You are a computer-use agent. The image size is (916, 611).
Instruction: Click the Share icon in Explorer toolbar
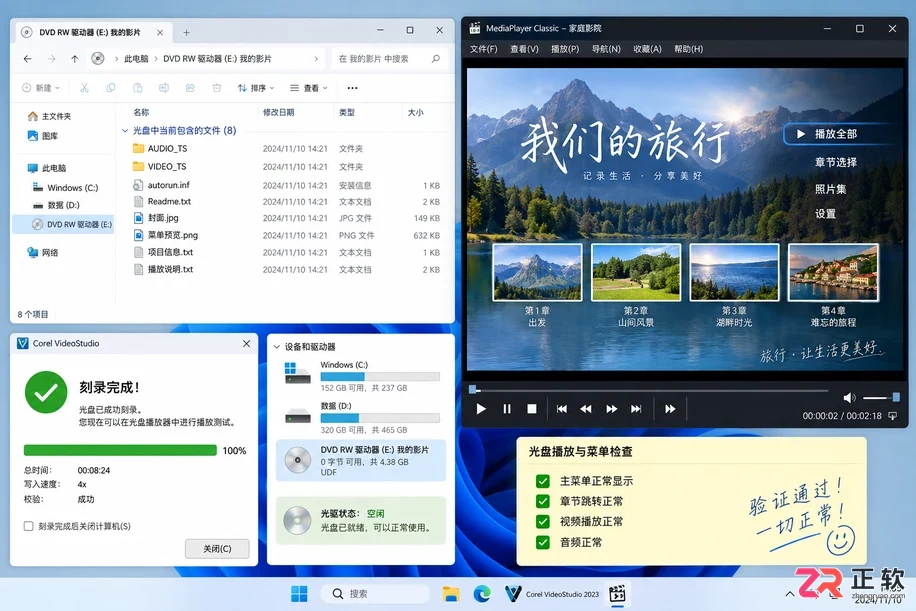click(x=190, y=88)
